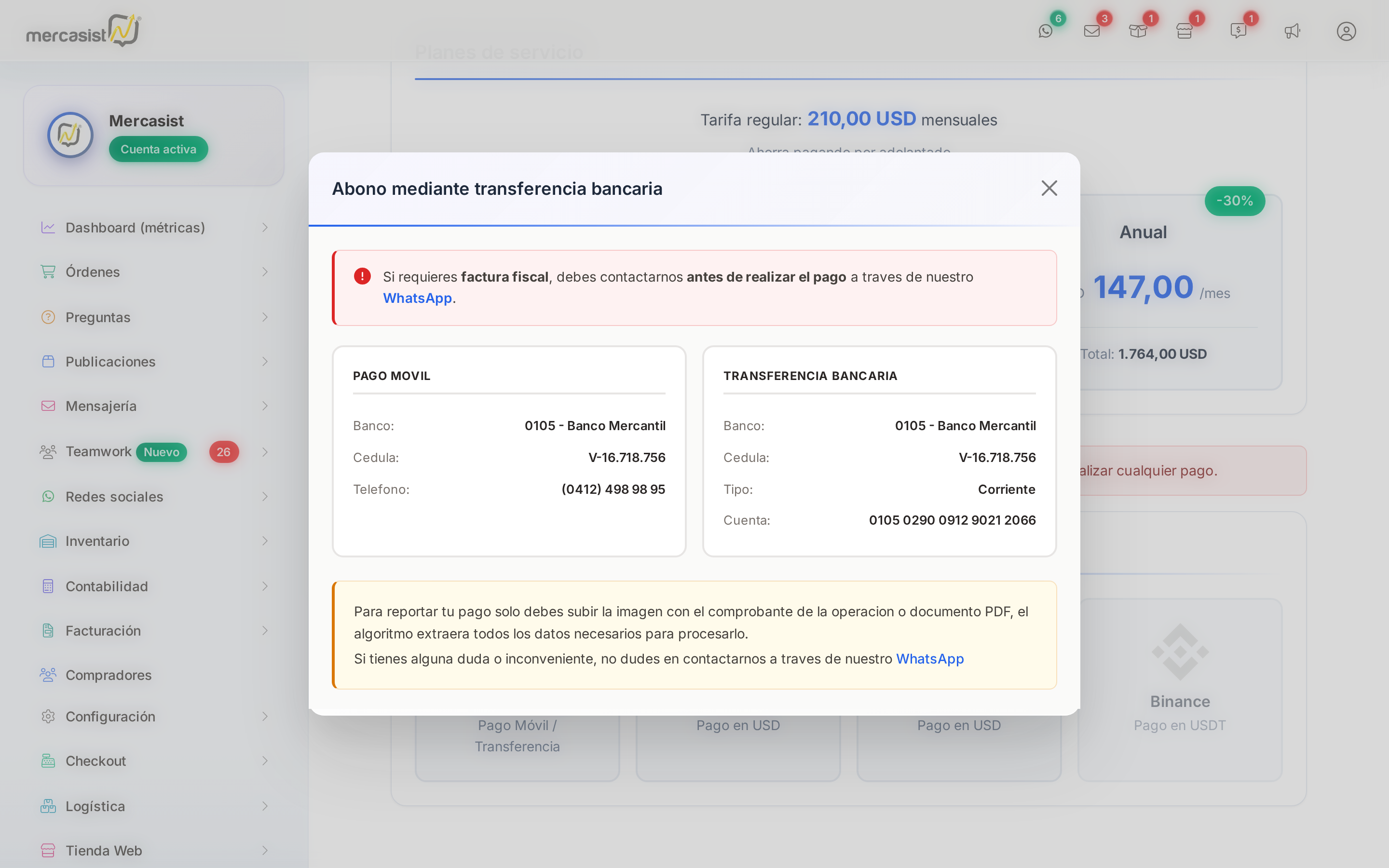
Task: Click the TRANSFERENCIA BANCARIA card heading
Action: tap(810, 376)
